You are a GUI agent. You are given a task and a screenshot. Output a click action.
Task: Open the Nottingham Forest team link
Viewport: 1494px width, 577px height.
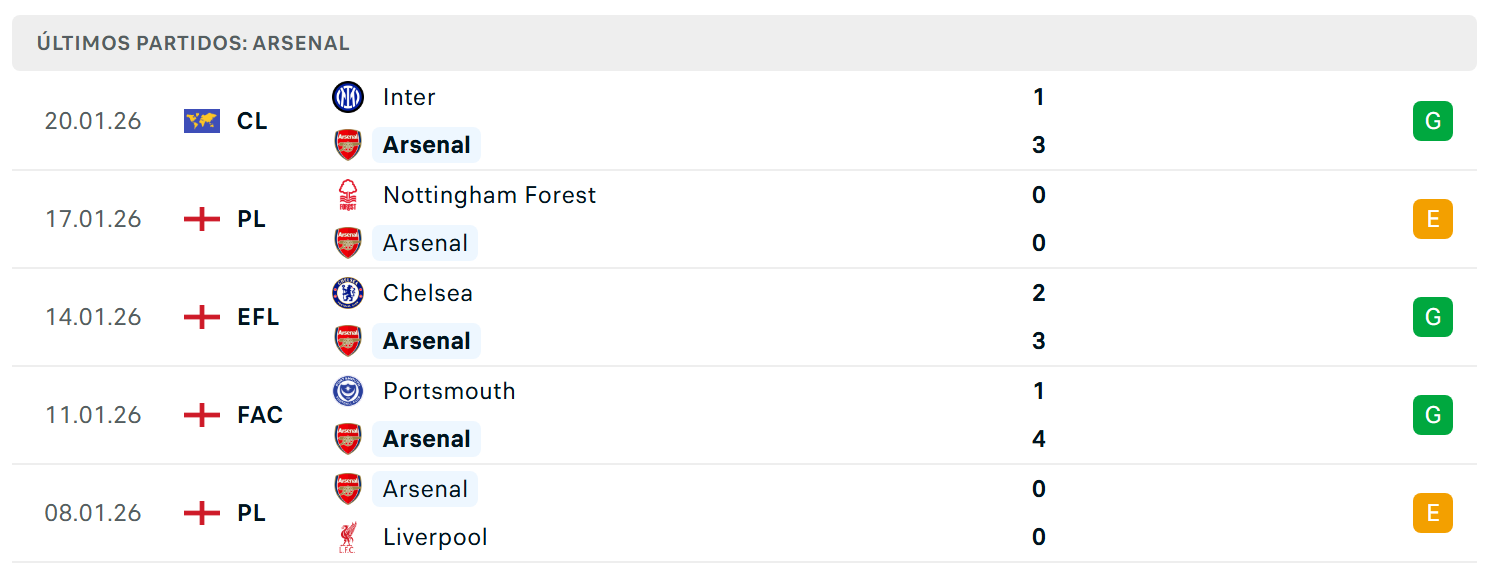[x=489, y=195]
